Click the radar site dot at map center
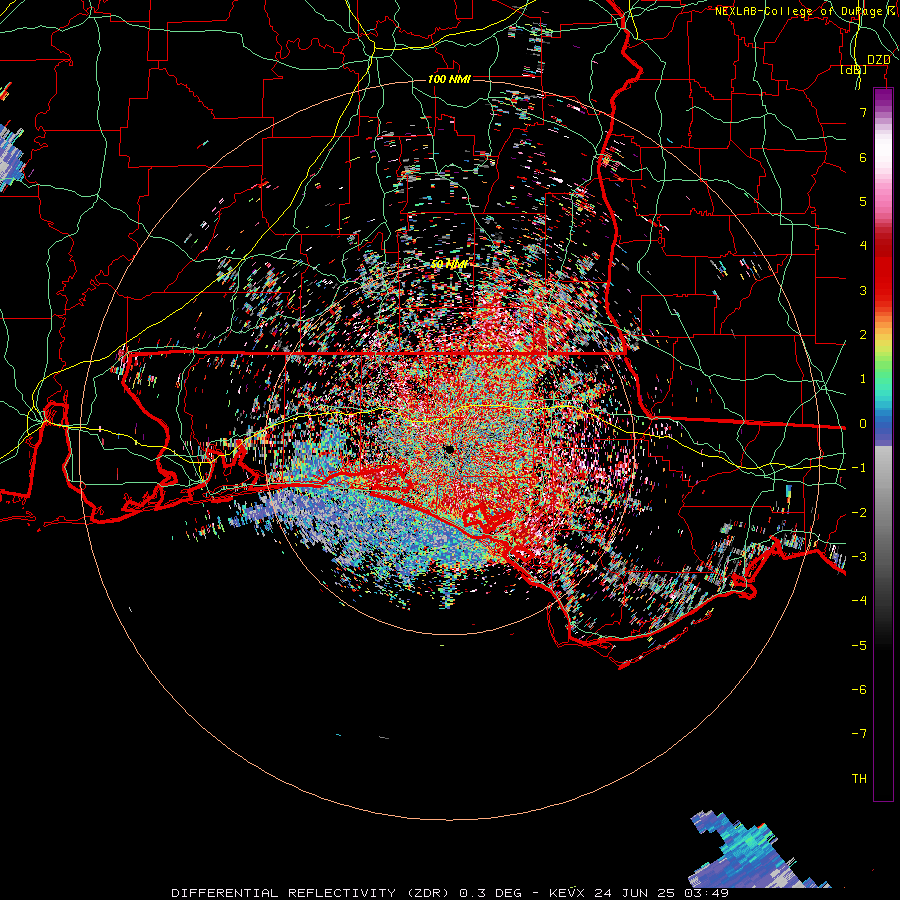The height and width of the screenshot is (900, 900). [449, 449]
